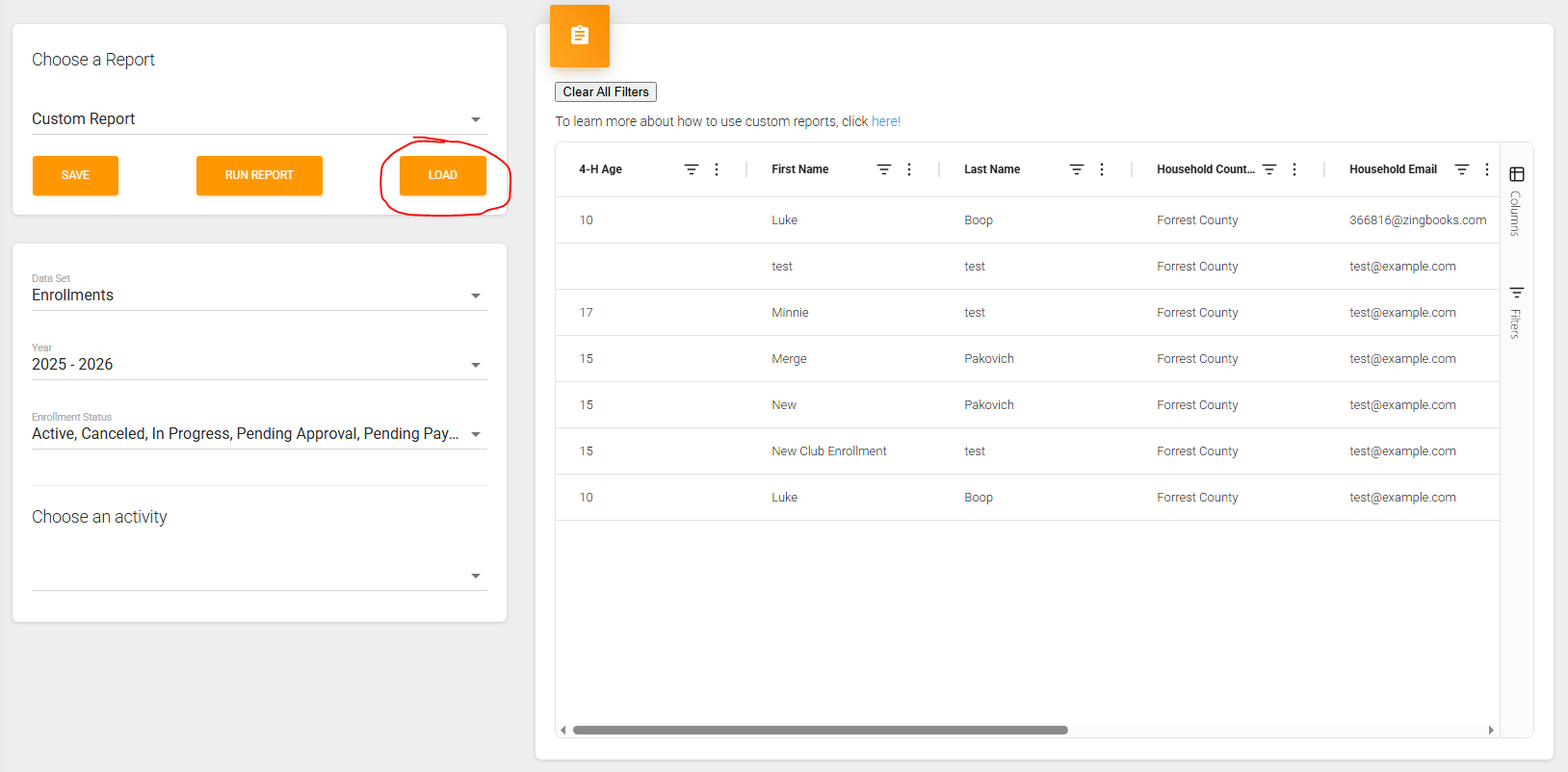
Task: Click the Clear All Filters button
Action: pyautogui.click(x=606, y=92)
